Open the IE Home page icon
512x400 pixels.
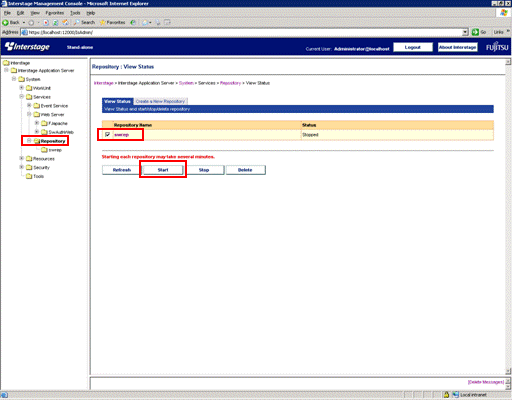[65, 23]
